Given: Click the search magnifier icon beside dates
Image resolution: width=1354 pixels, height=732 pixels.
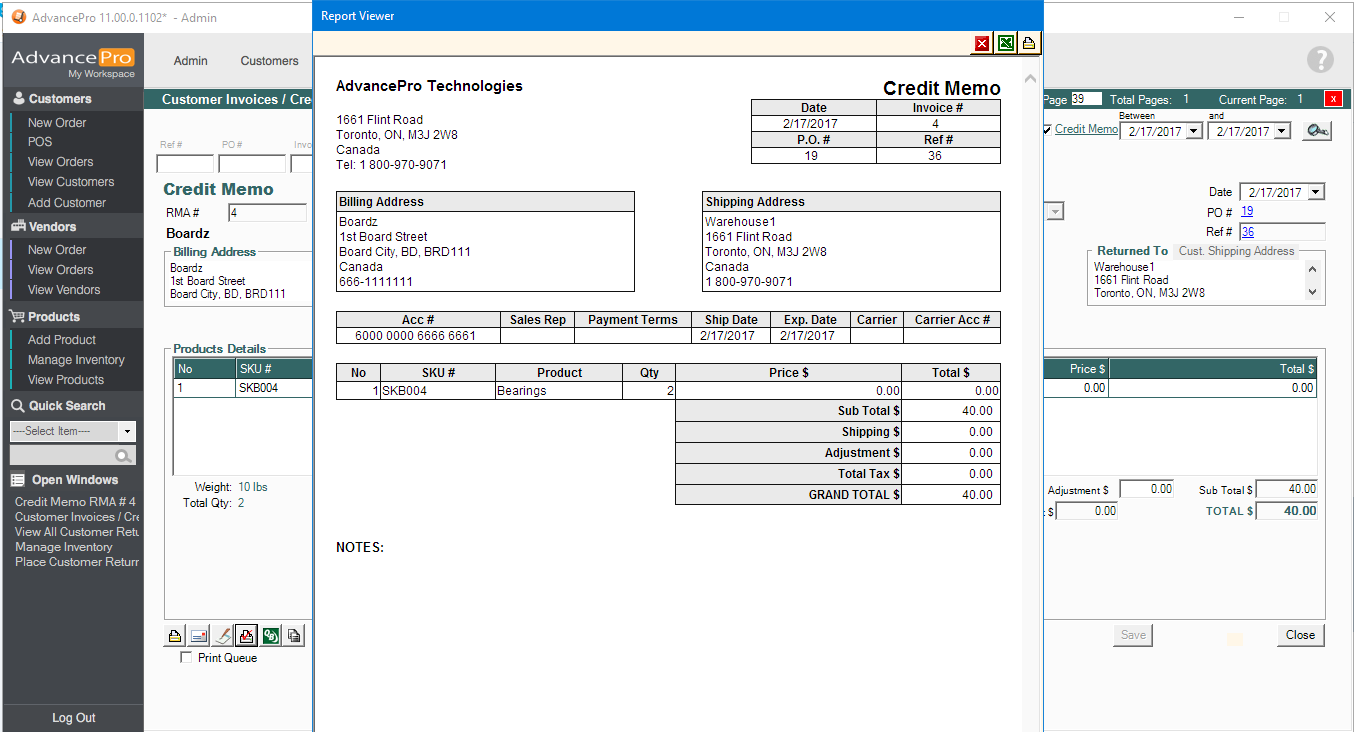Looking at the screenshot, I should tap(1316, 131).
